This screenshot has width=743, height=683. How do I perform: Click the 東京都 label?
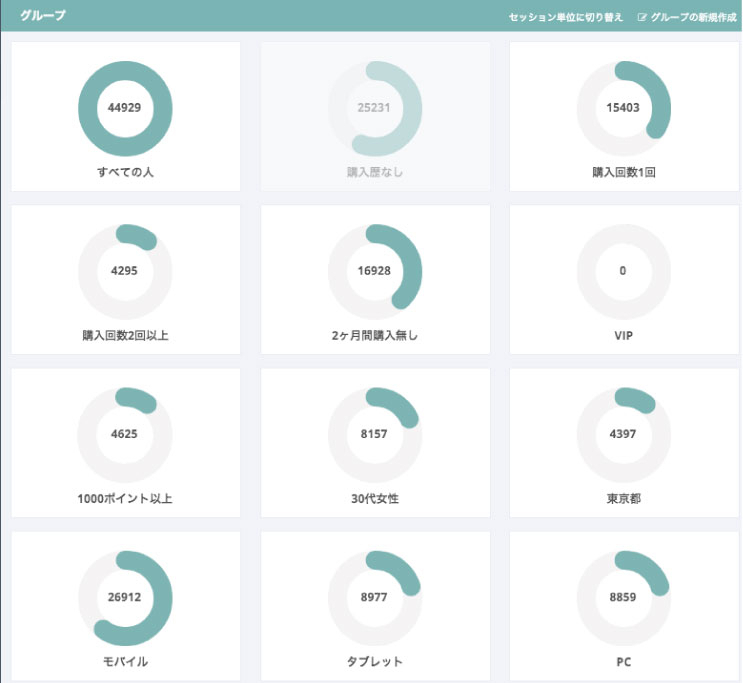[624, 498]
